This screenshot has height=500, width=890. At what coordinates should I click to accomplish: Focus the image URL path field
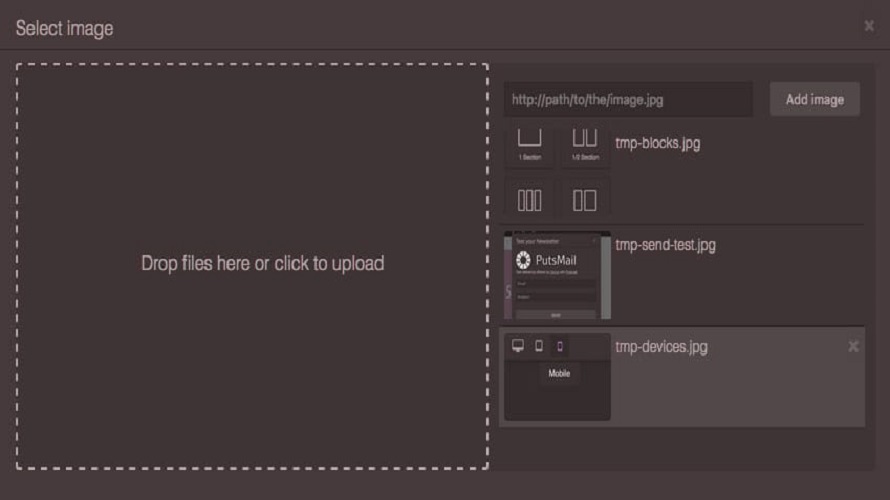628,100
